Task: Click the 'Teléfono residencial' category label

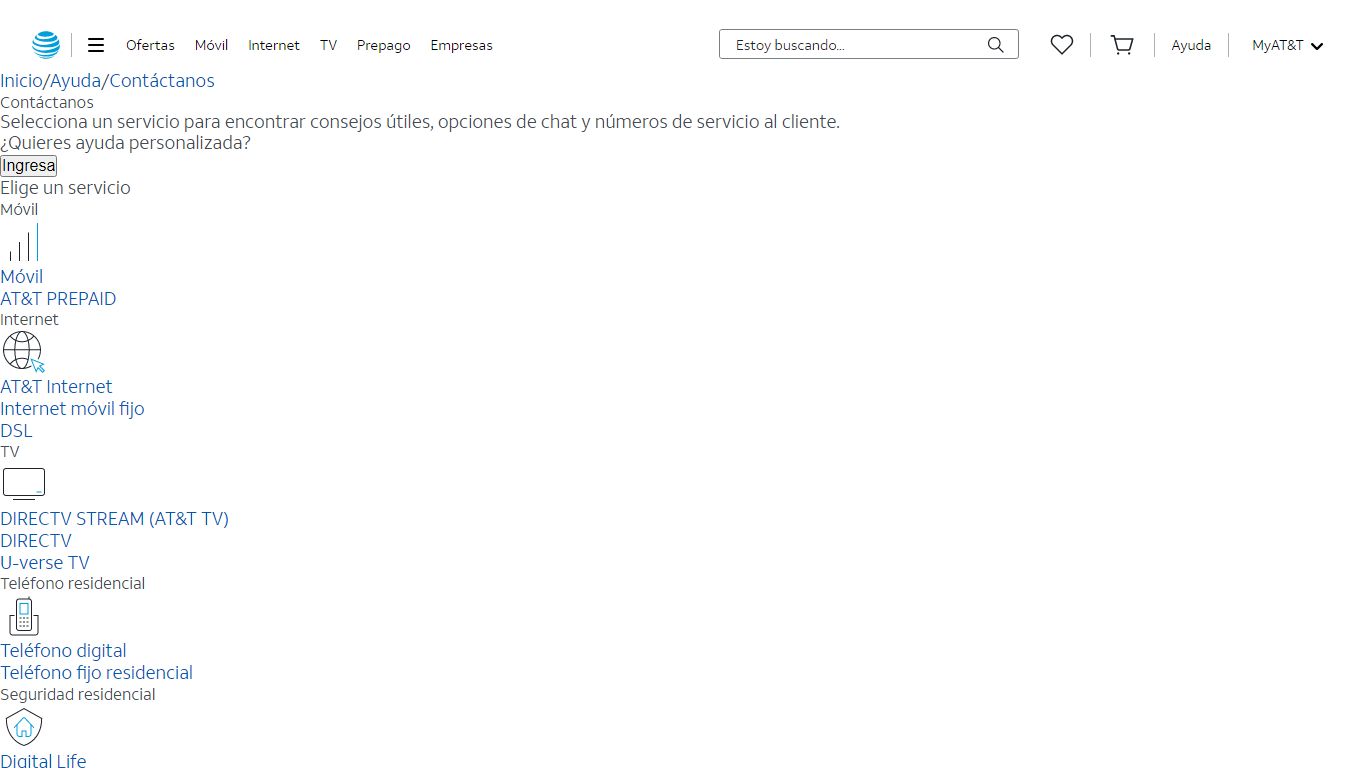Action: [72, 584]
